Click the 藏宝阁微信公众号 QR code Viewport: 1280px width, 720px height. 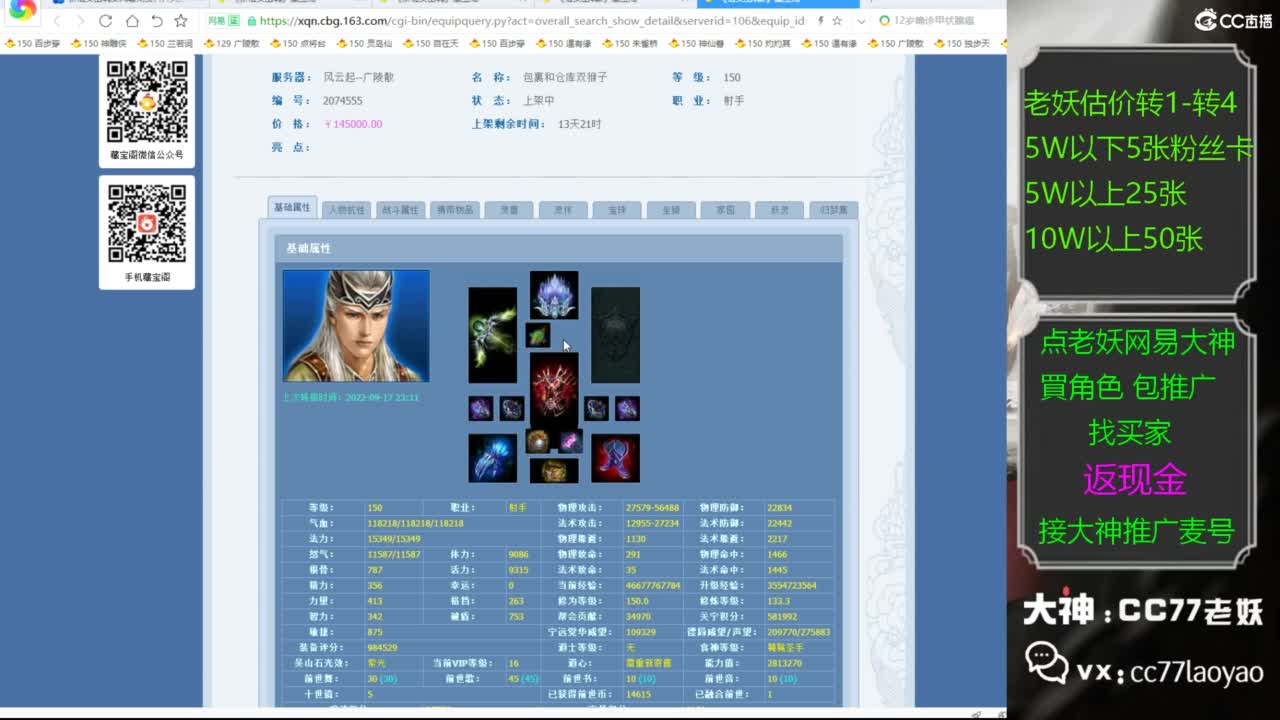coord(147,102)
